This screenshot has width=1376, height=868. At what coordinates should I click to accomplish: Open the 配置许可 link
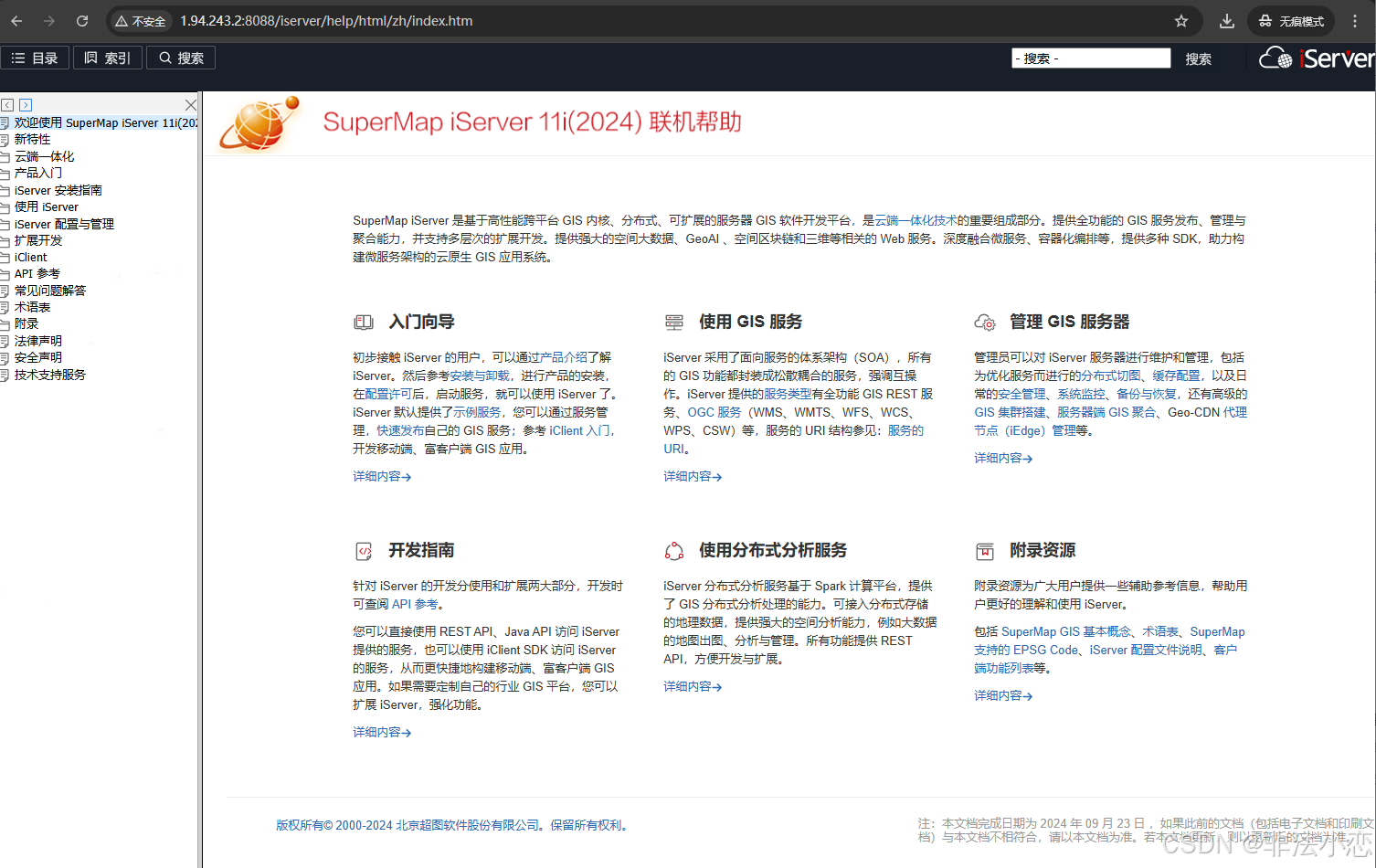tap(388, 394)
